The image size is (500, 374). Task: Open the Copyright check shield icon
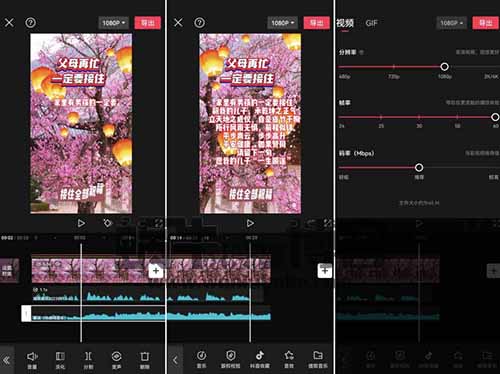tap(230, 359)
